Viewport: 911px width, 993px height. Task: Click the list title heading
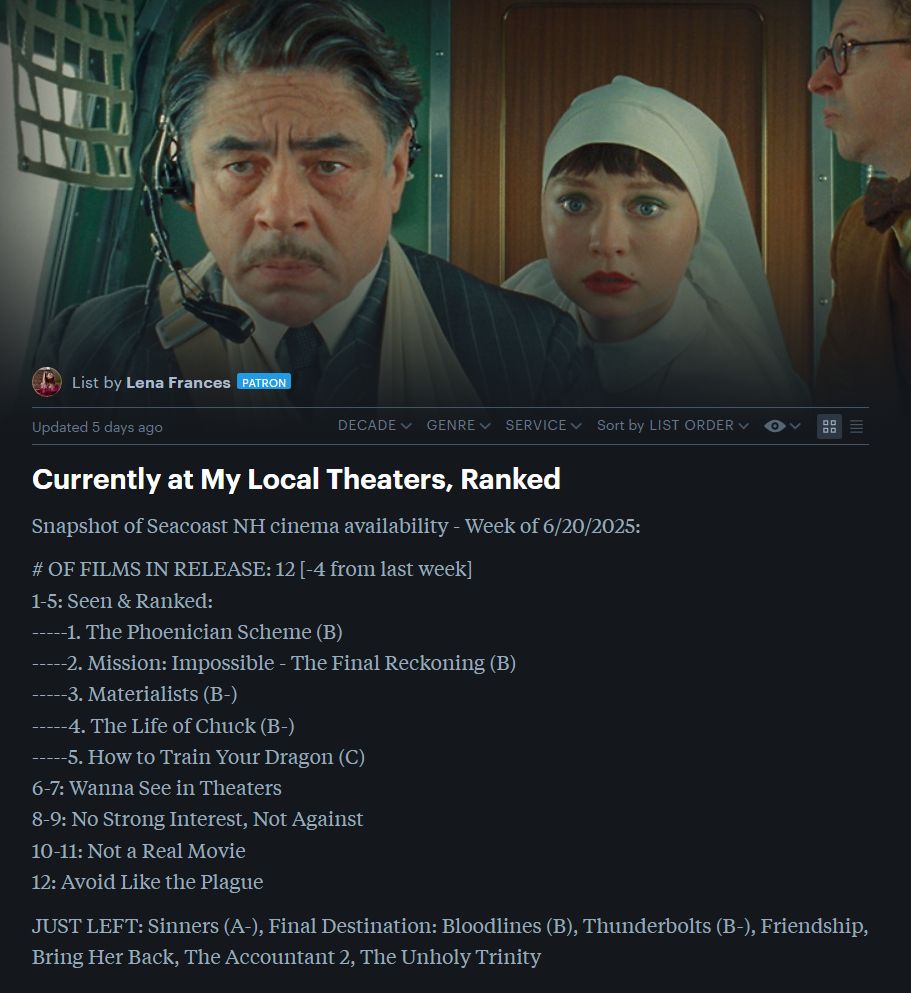[x=296, y=479]
